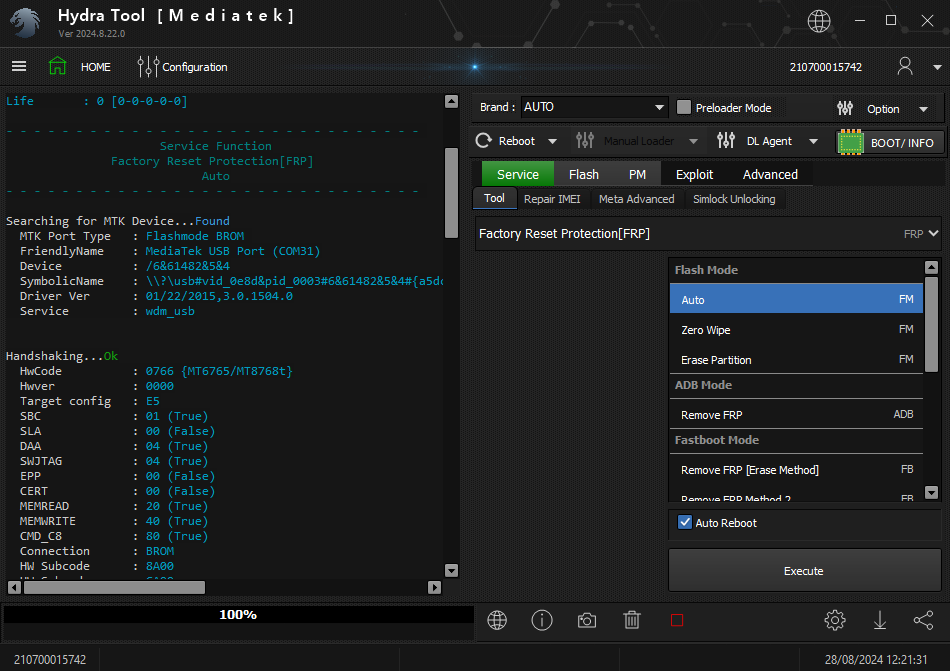The width and height of the screenshot is (950, 671).
Task: Click the FRP list scrollbar thumb
Action: point(931,323)
